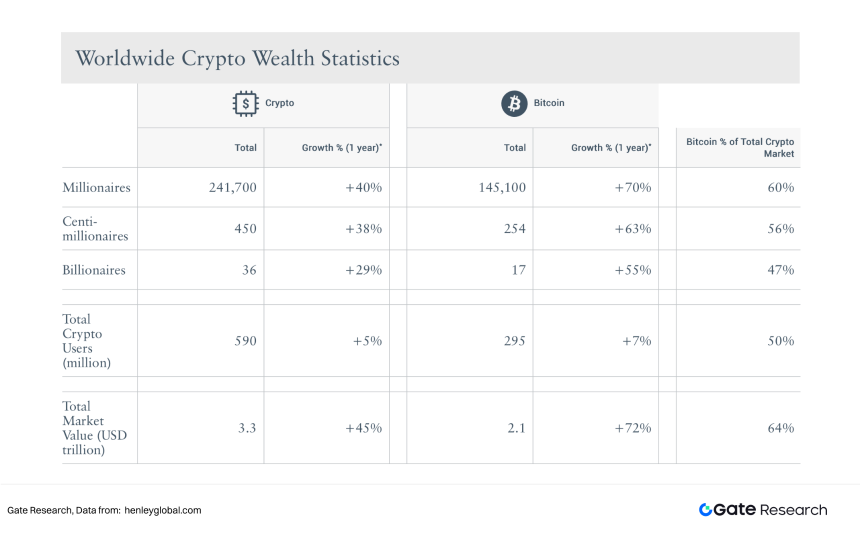
Task: Select the Millionaires row label
Action: point(97,187)
